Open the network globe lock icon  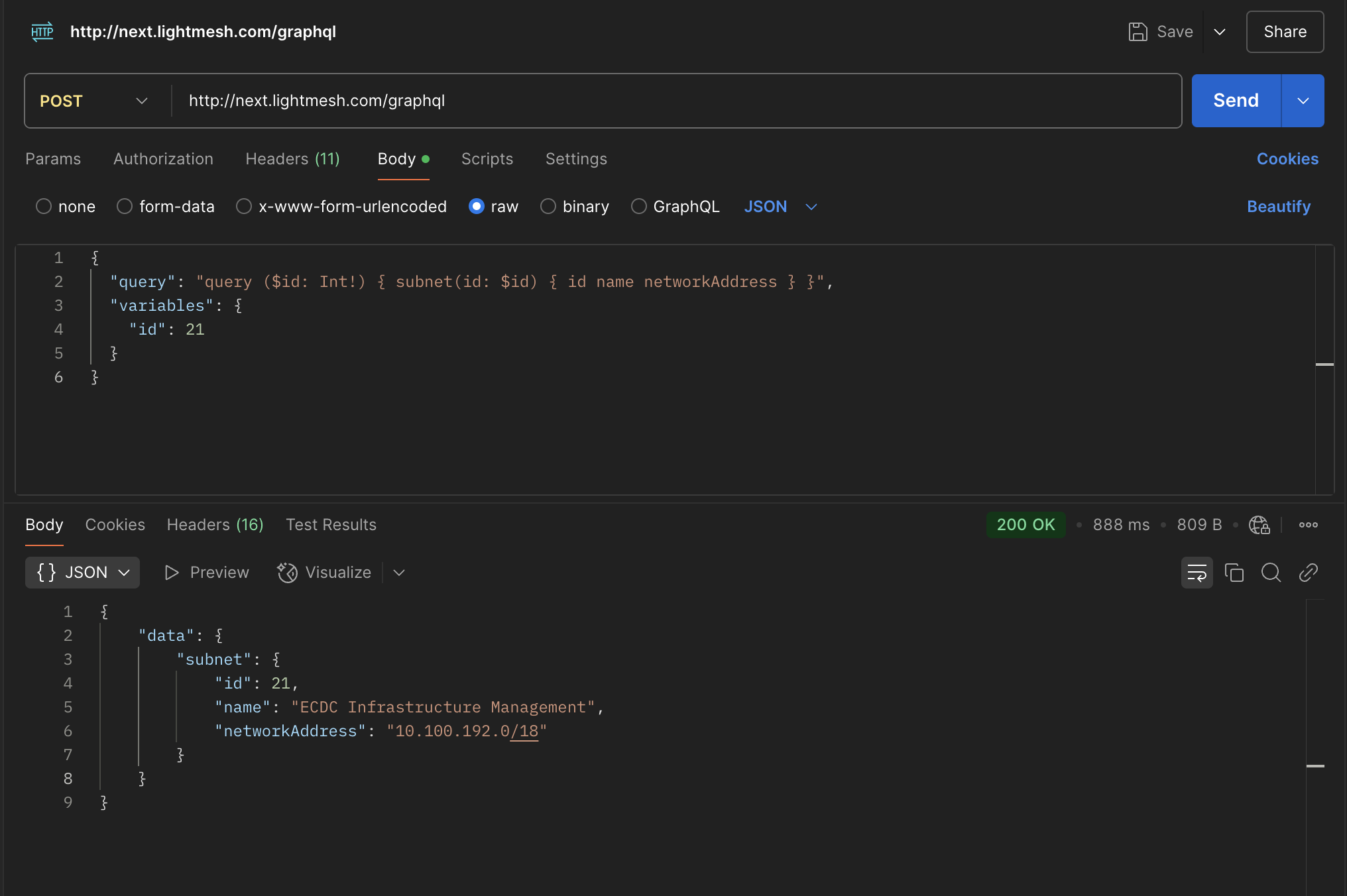pyautogui.click(x=1259, y=525)
